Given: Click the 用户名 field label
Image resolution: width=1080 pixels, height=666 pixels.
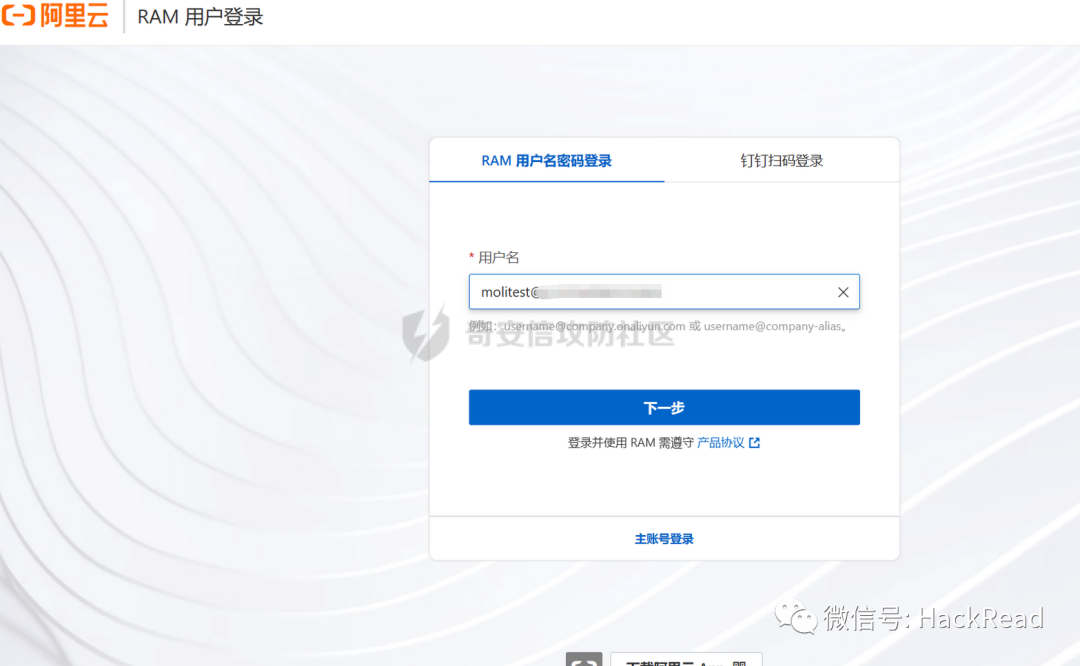Looking at the screenshot, I should (499, 258).
